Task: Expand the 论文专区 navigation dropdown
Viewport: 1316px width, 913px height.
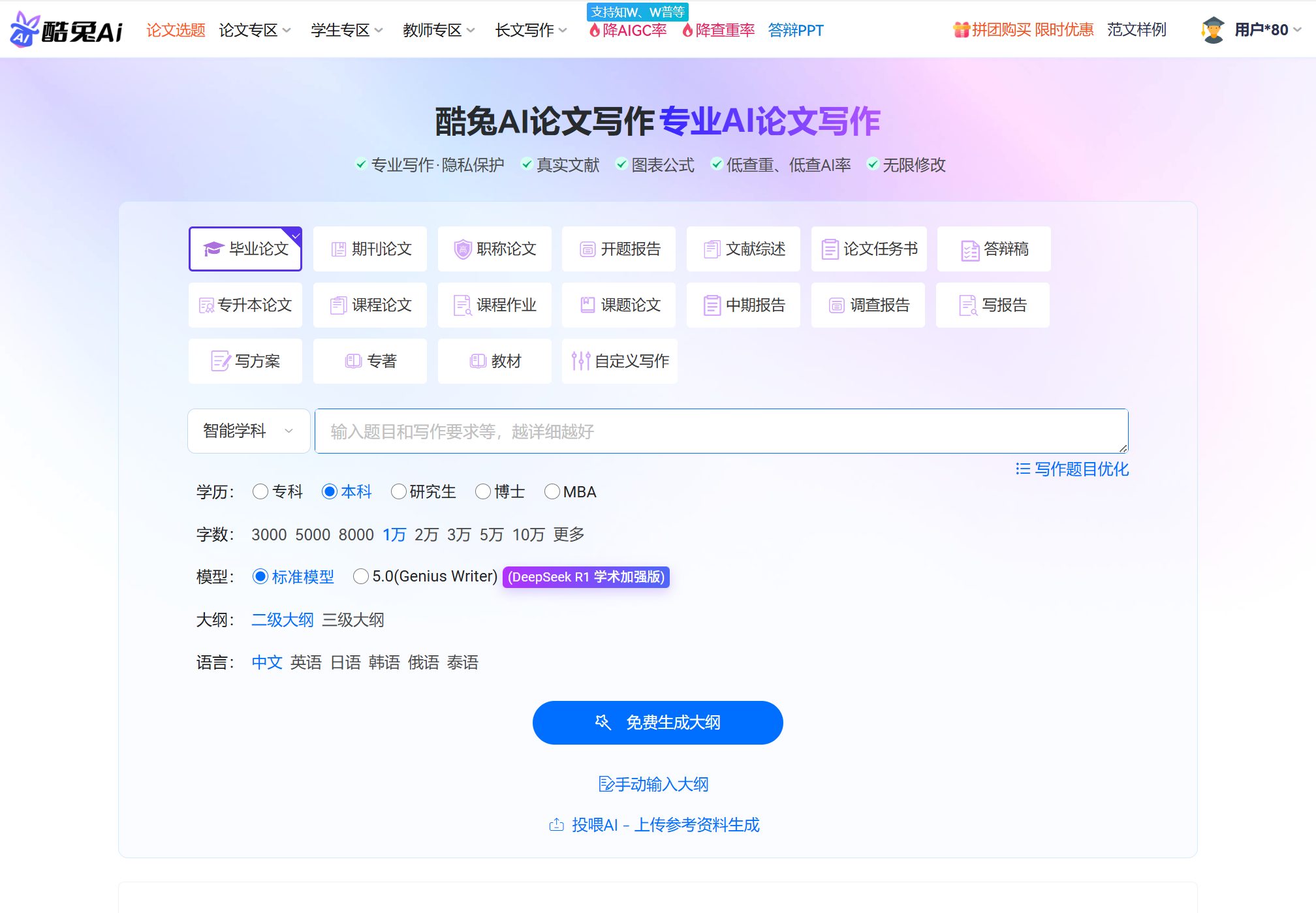Action: [255, 30]
